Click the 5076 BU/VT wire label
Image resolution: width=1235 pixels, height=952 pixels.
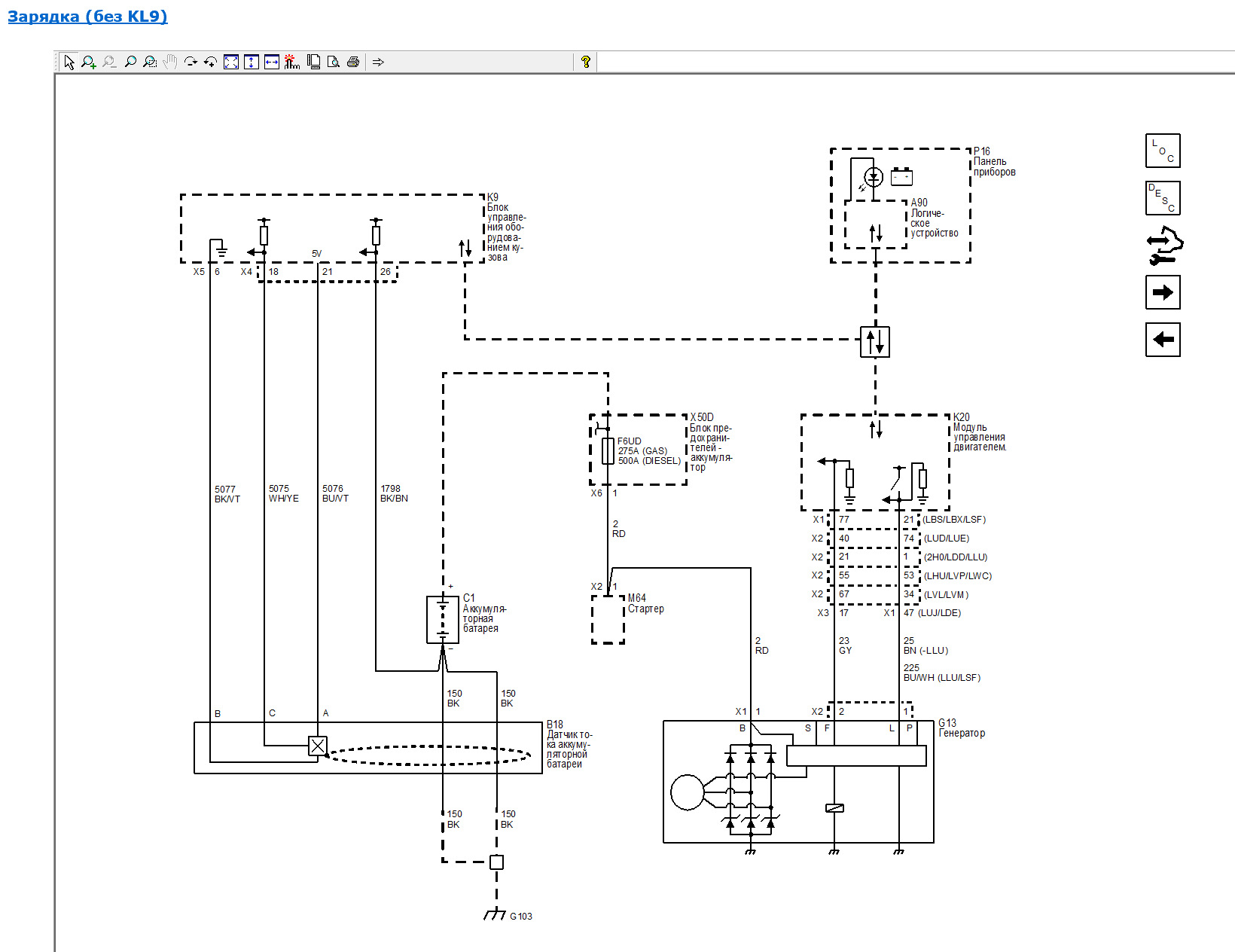pyautogui.click(x=336, y=493)
